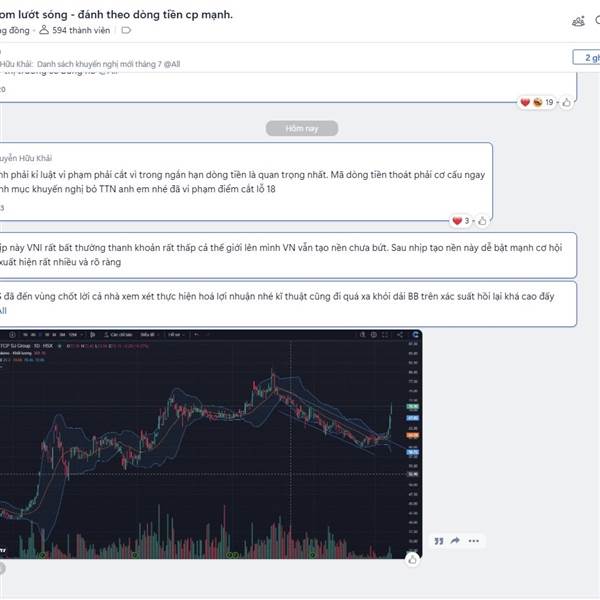The image size is (600, 600).
Task: Like the chart image with thumbs-up
Action: 412,560
